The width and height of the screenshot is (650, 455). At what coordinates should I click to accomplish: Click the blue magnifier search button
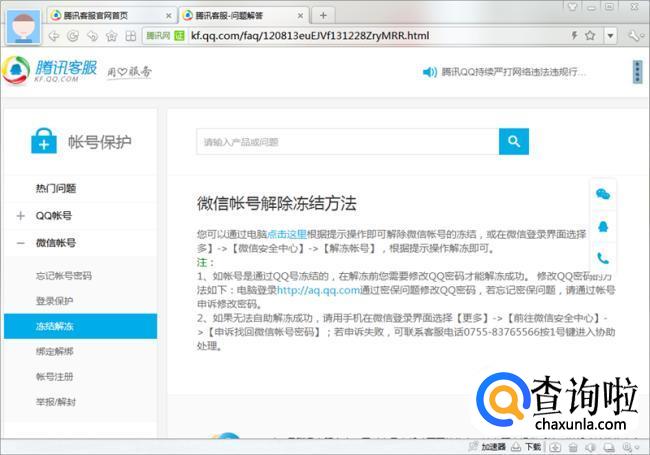click(514, 142)
